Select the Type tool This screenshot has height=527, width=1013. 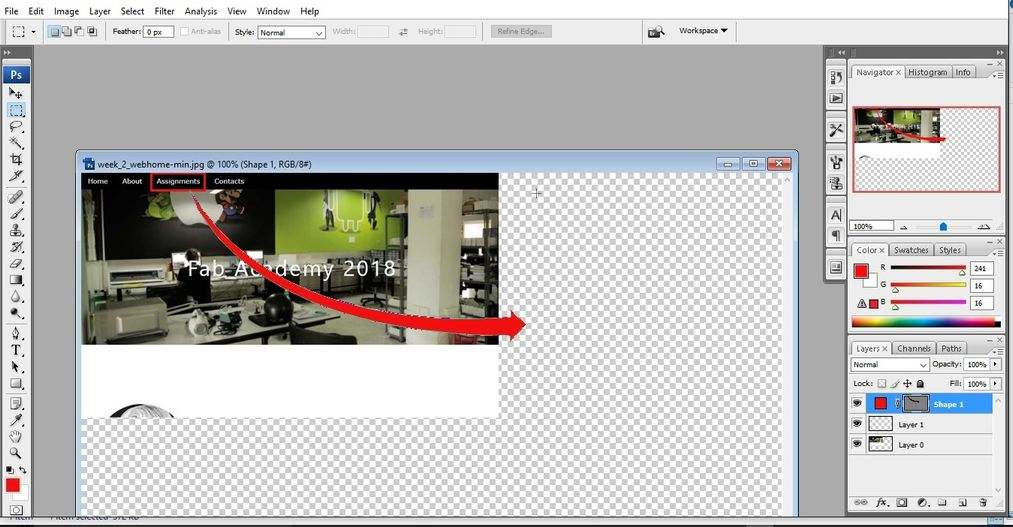point(16,351)
